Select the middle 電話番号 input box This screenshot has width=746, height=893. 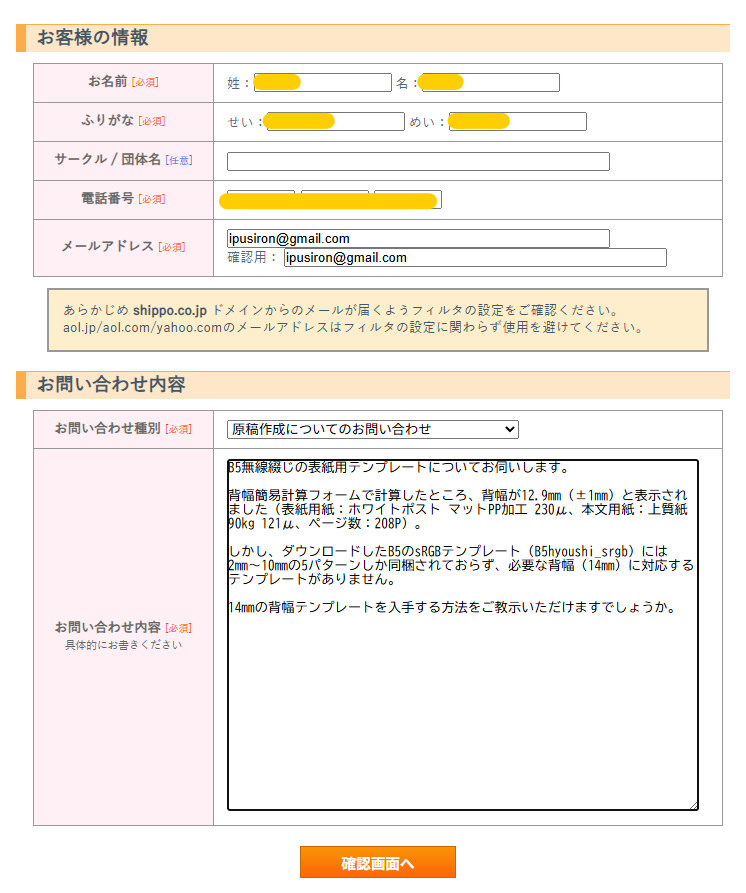pos(335,199)
